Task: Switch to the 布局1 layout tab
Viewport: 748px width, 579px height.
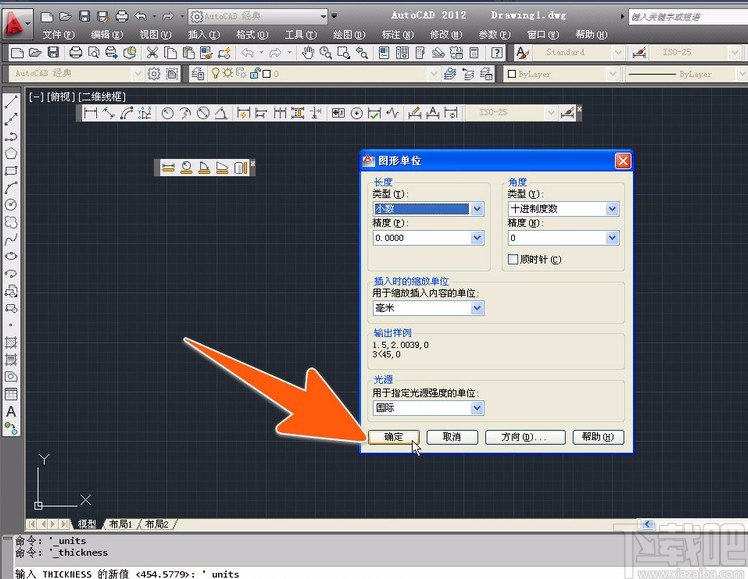Action: coord(121,524)
